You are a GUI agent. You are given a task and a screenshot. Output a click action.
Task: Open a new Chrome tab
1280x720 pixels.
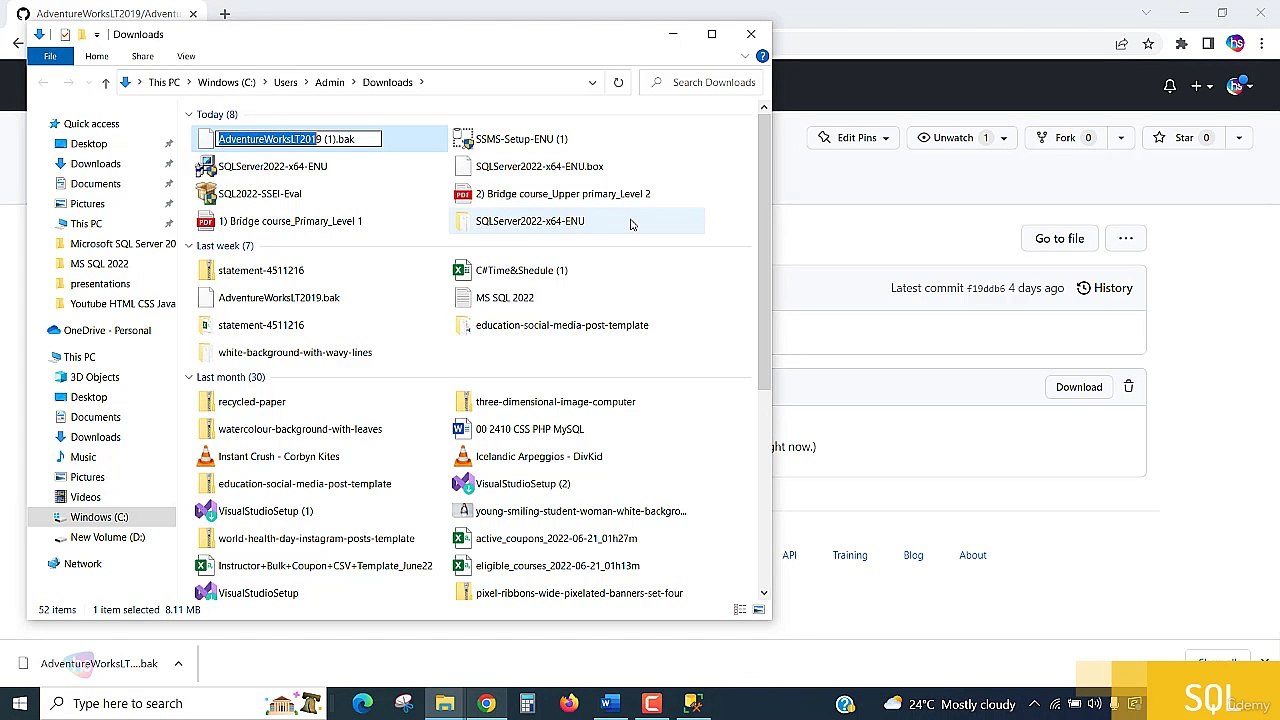(x=225, y=14)
